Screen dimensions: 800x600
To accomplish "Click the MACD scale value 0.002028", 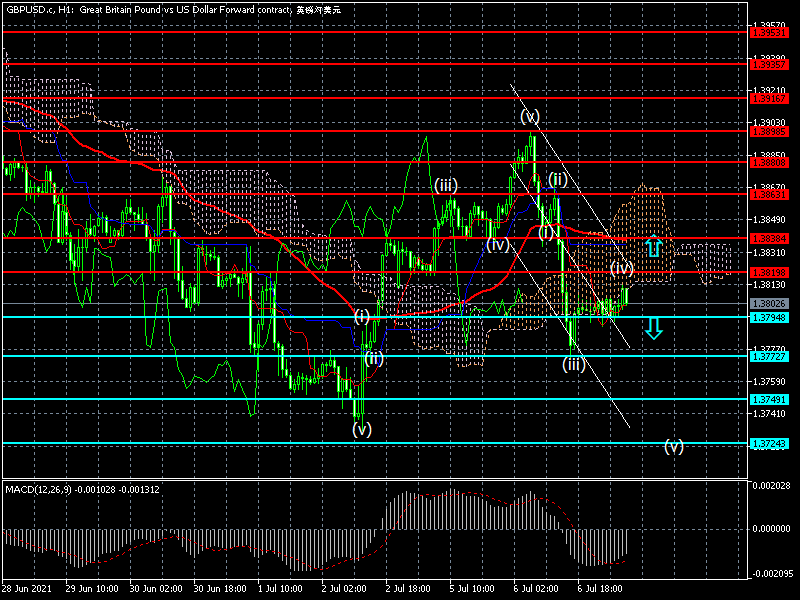I will [x=771, y=485].
